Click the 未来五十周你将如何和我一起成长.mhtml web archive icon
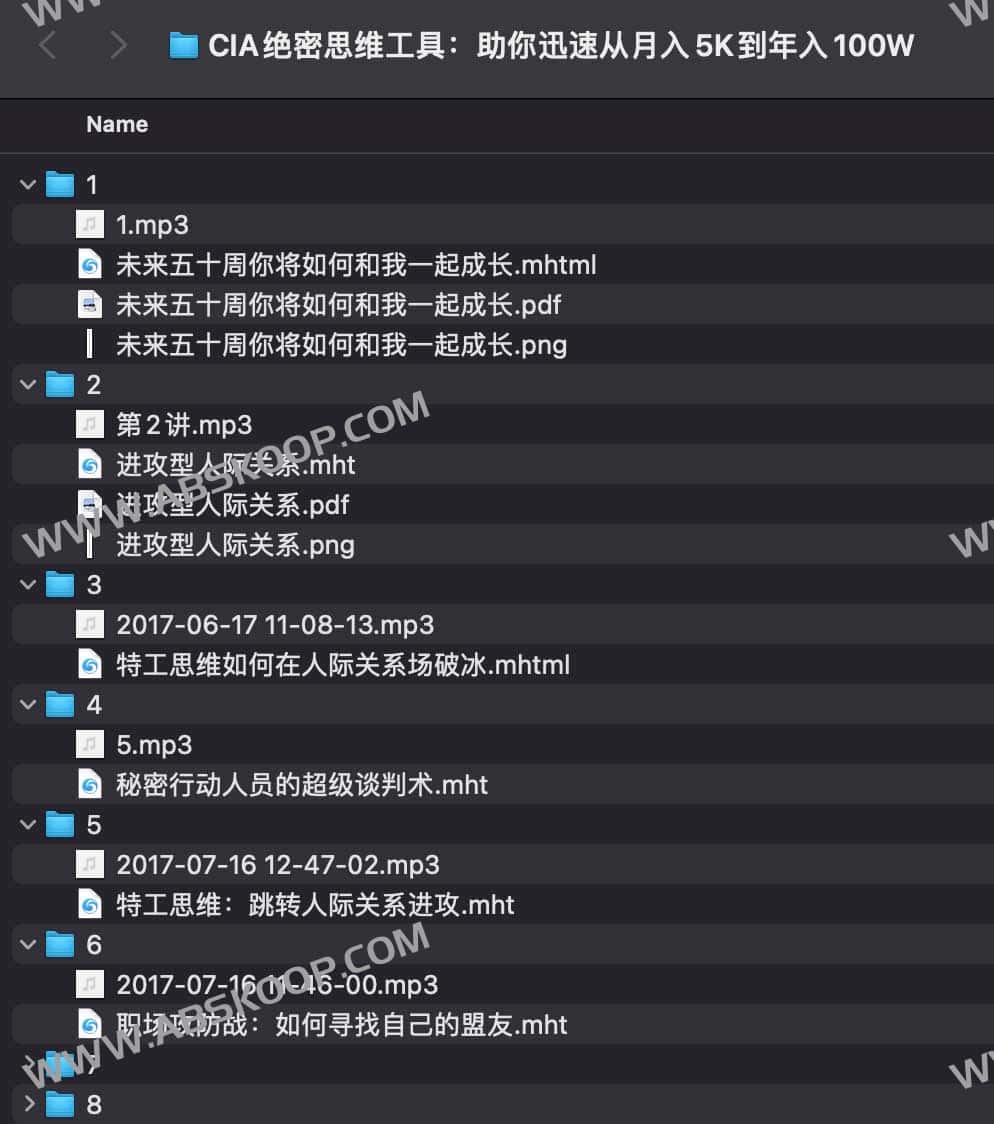 (x=90, y=265)
